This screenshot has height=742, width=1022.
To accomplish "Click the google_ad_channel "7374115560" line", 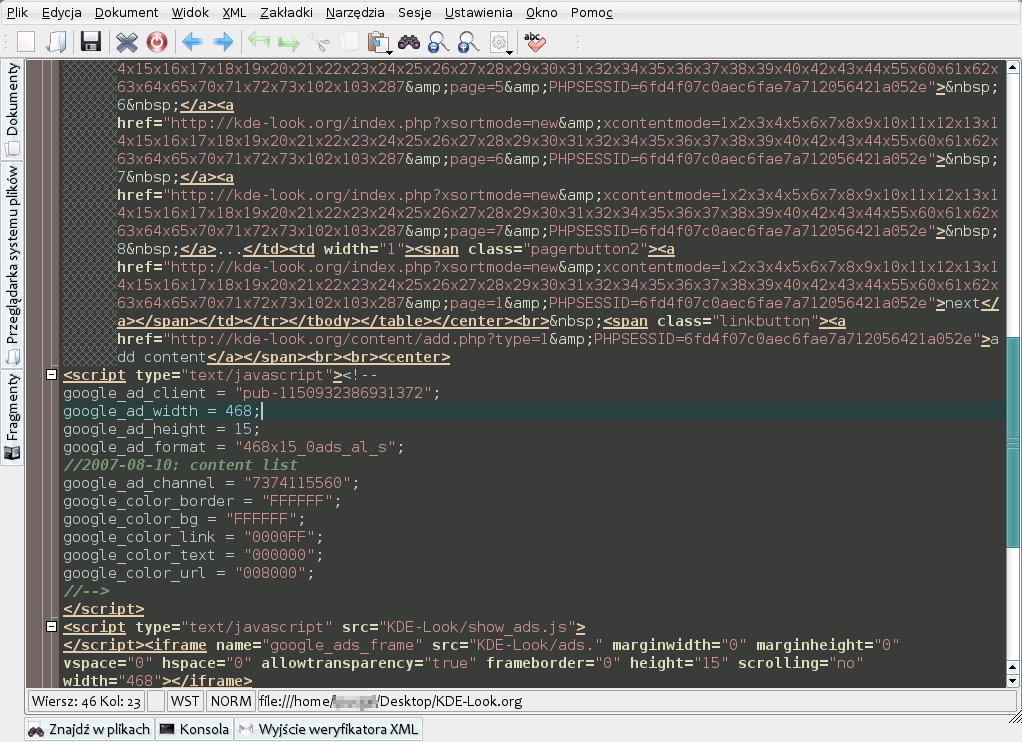I will tap(211, 482).
